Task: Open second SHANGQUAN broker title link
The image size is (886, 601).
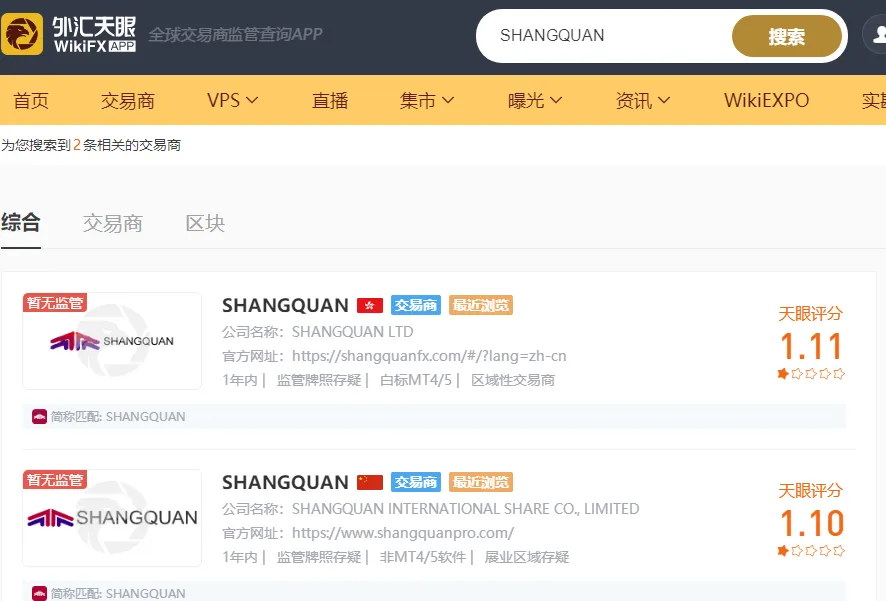Action: point(285,482)
